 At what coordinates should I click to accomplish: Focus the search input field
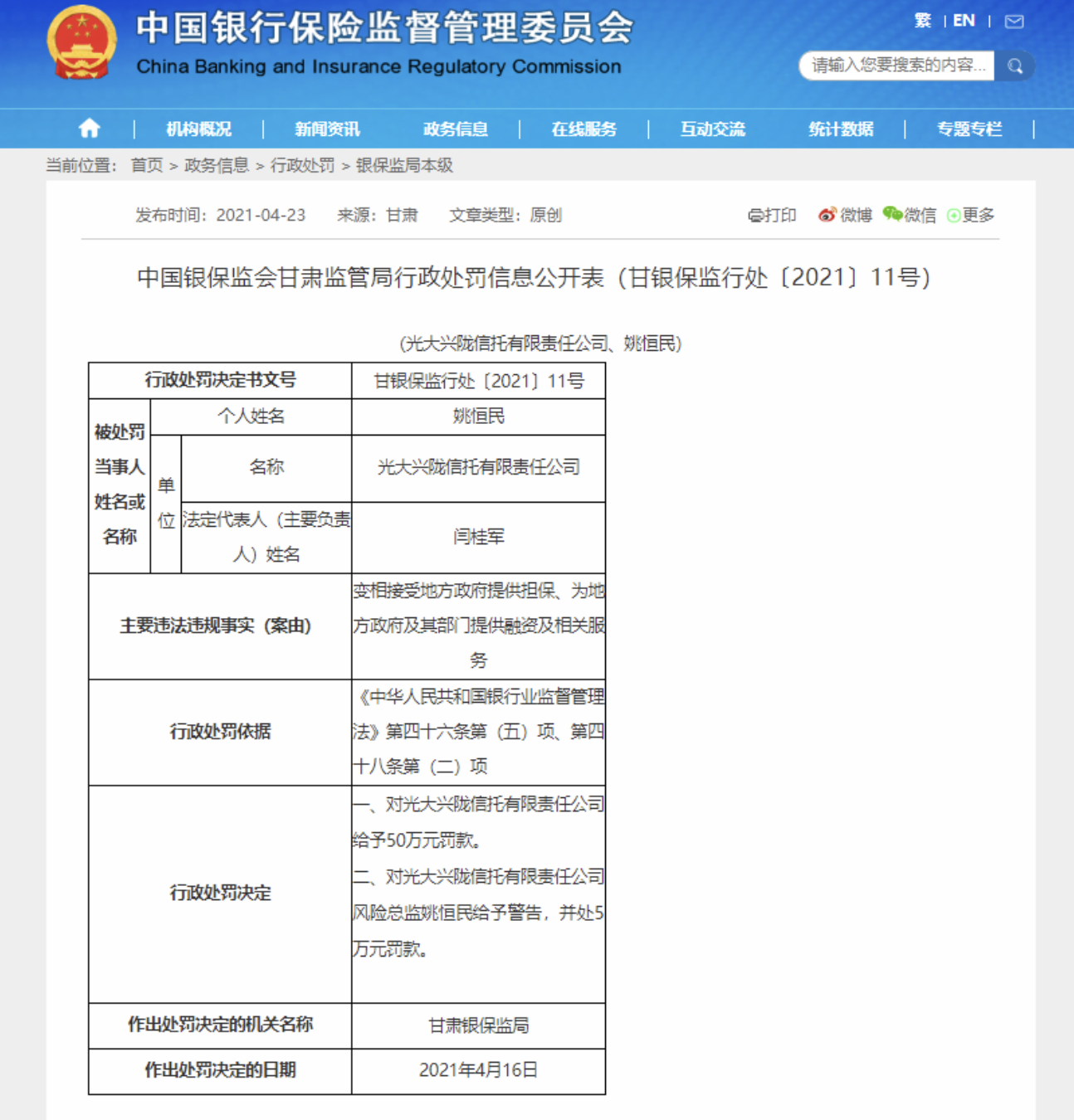[x=896, y=66]
